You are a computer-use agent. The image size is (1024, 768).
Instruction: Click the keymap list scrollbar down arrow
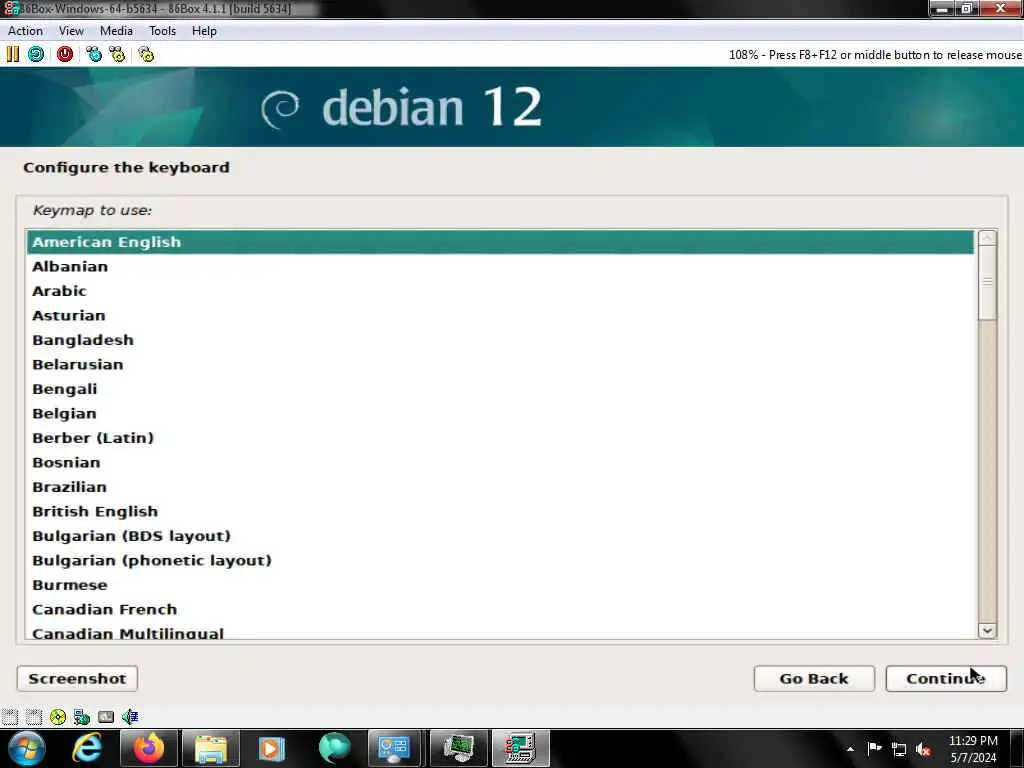point(987,630)
